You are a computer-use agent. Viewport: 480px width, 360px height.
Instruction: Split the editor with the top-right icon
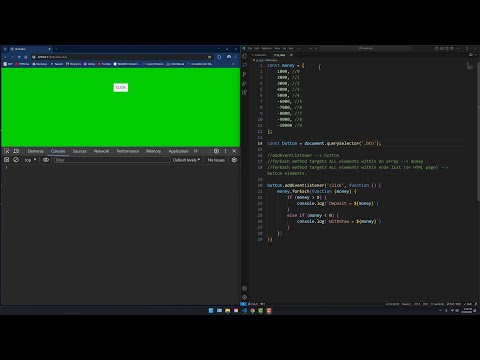tap(471, 55)
